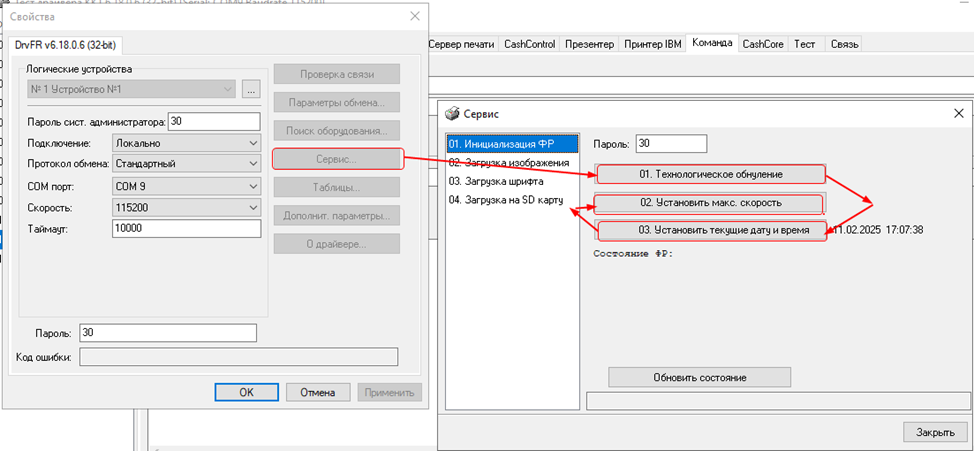Viewport: 974px width, 451px height.
Task: Click the ellipsis button beside logical device
Action: click(251, 90)
